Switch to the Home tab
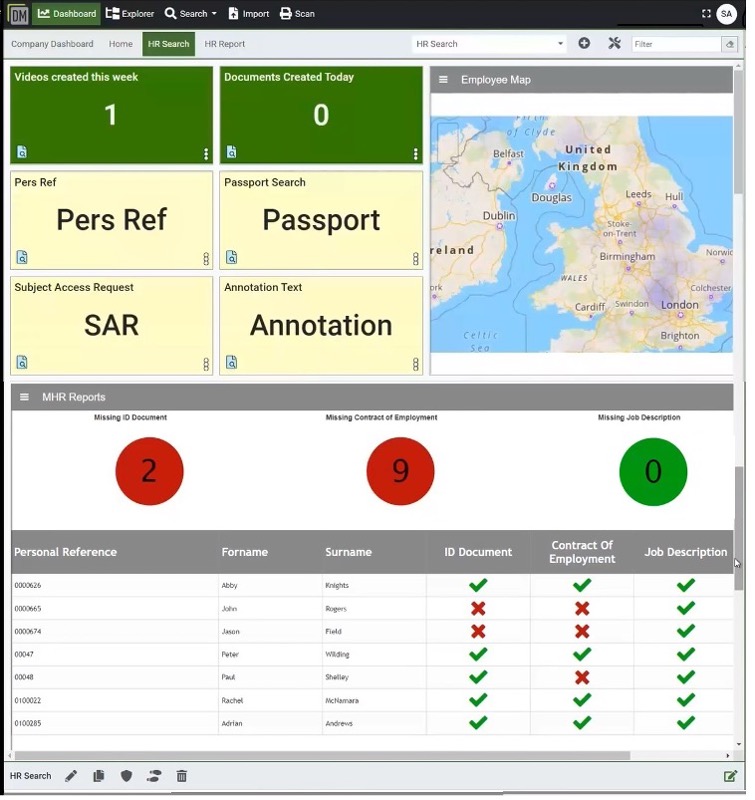 (120, 44)
